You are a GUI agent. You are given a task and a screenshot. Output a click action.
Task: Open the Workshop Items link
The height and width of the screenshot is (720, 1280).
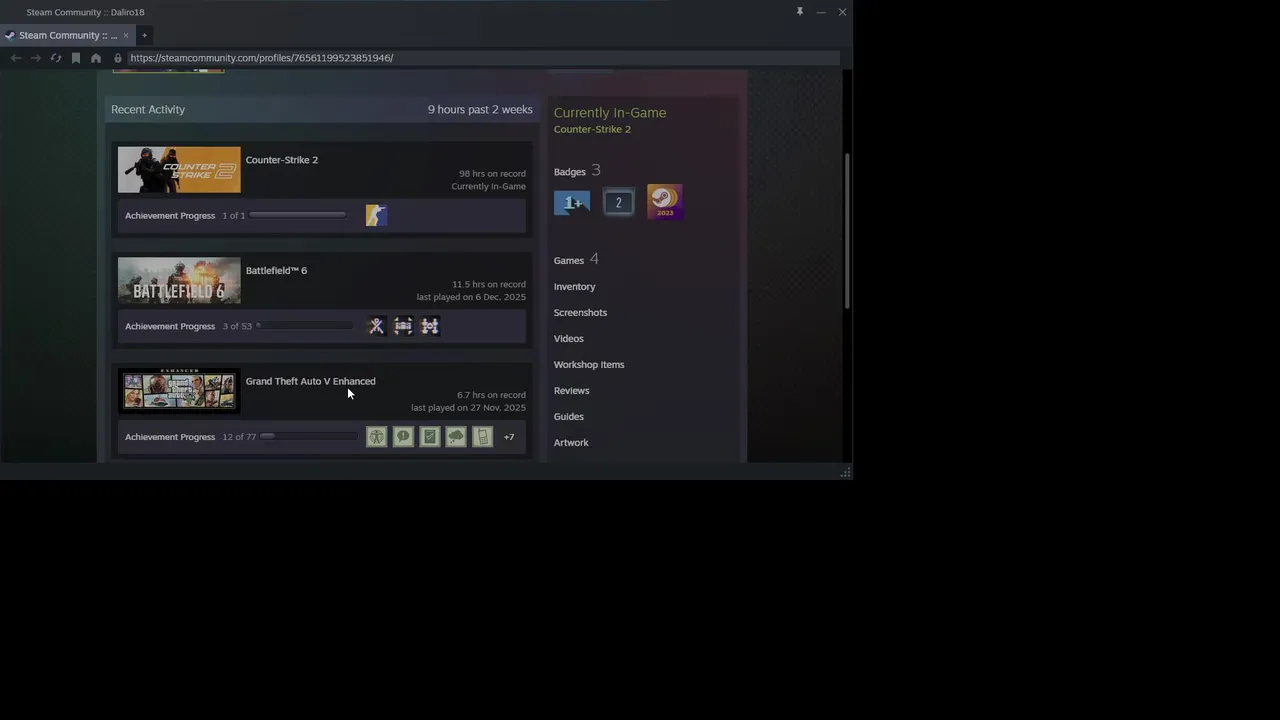click(589, 365)
